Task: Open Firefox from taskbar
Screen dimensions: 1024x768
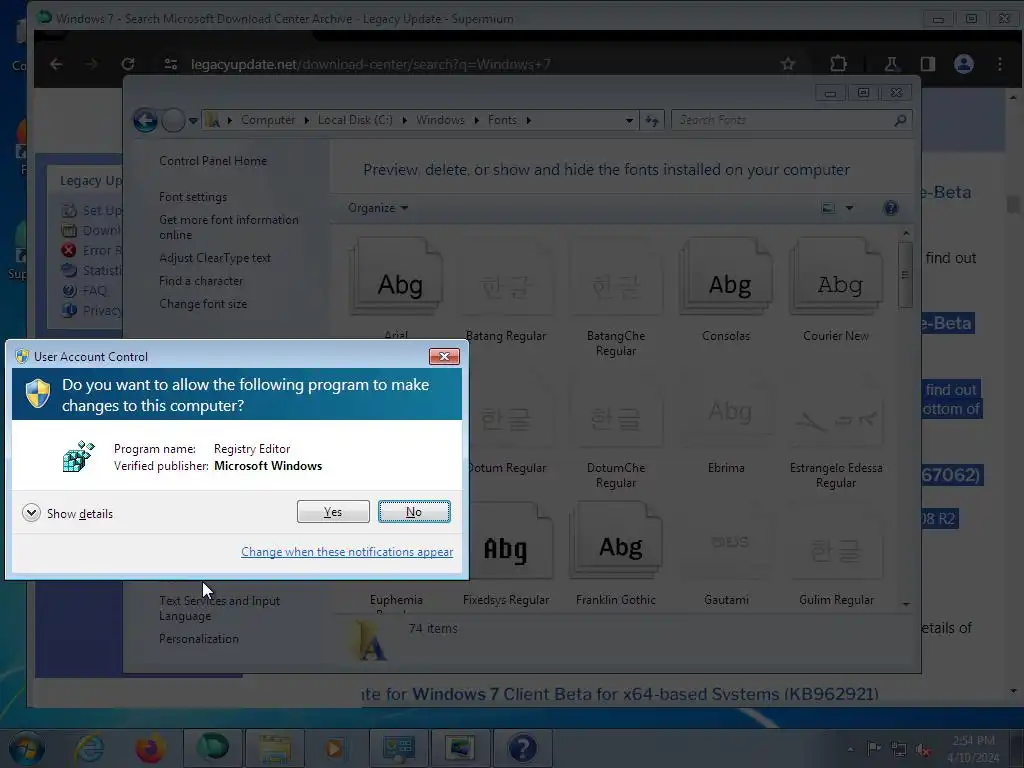Action: click(150, 748)
